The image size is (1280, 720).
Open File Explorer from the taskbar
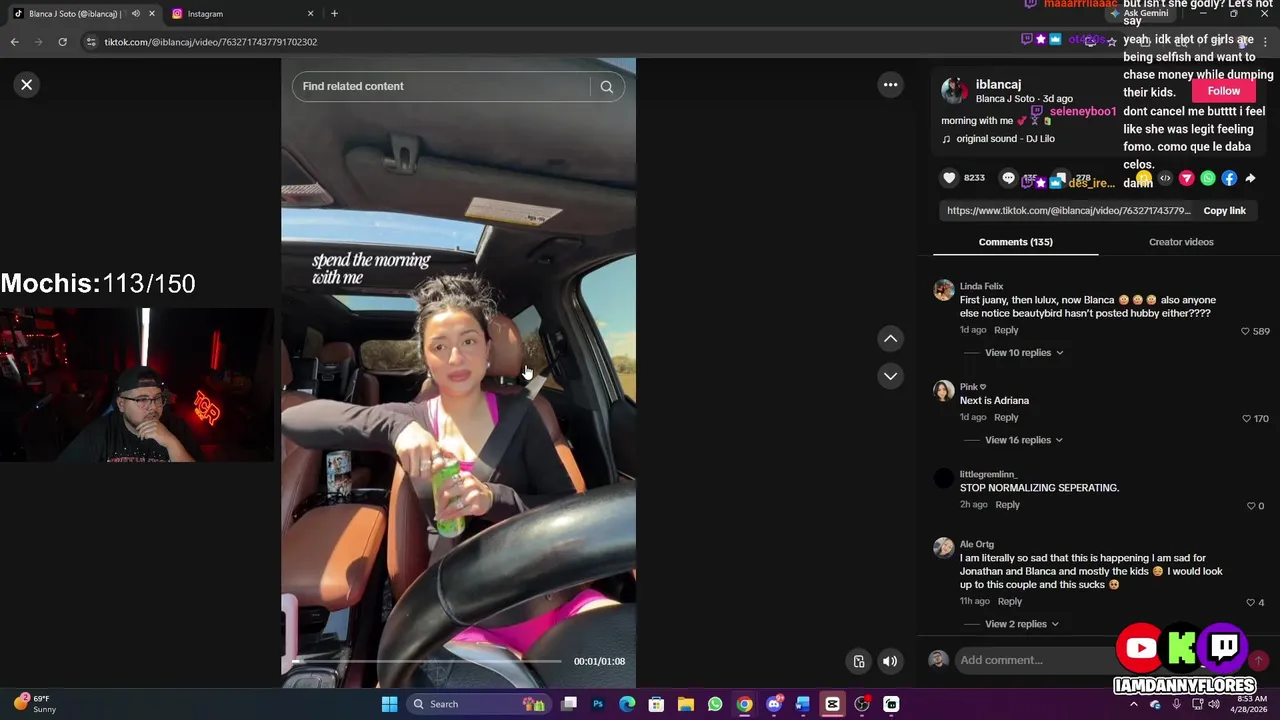pos(686,704)
